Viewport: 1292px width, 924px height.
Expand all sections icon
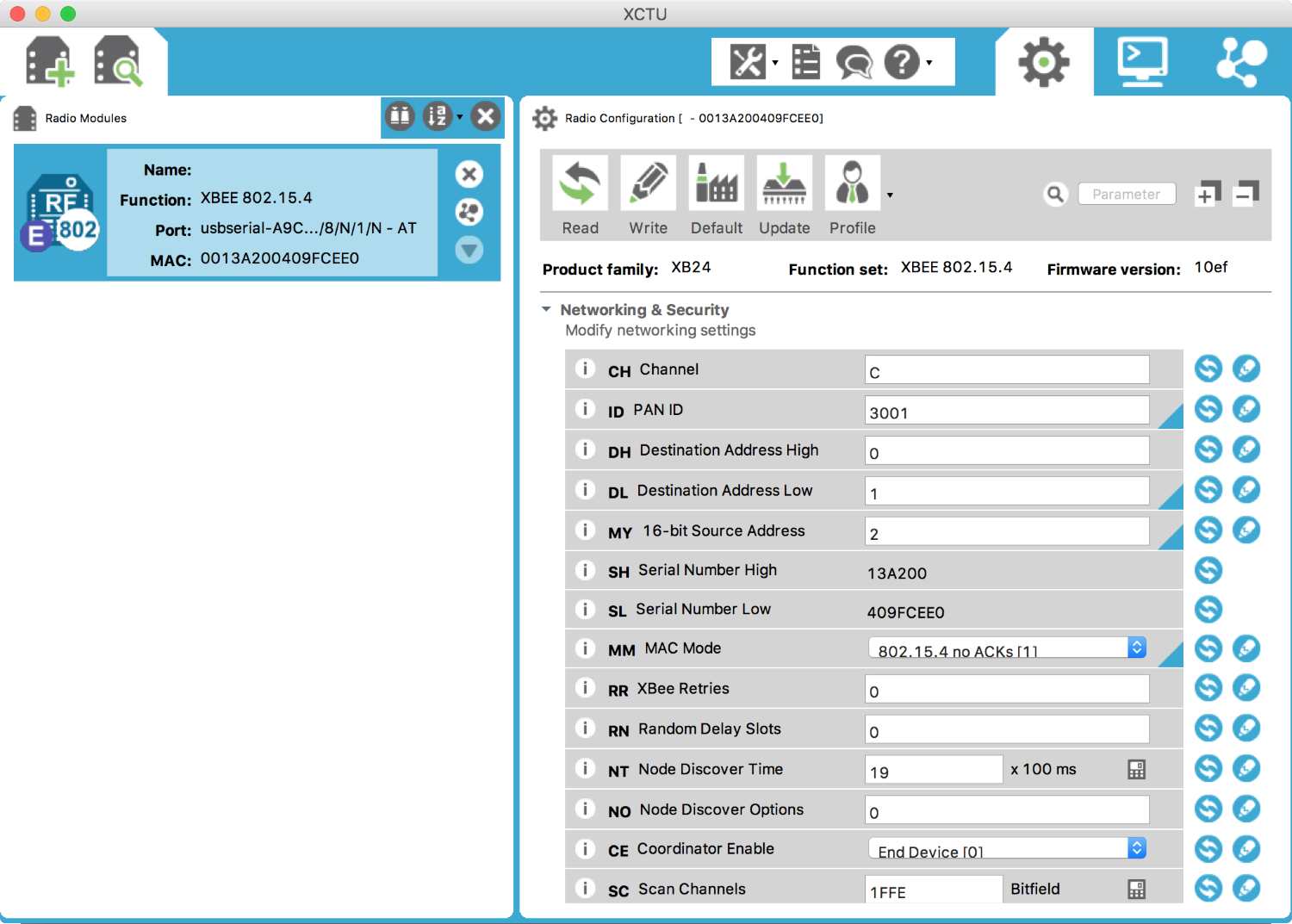point(1208,194)
